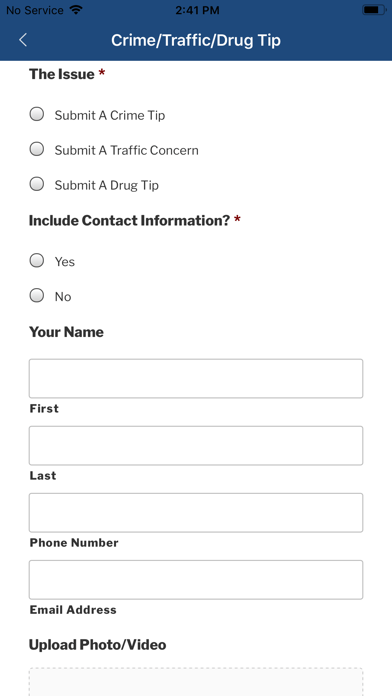Open the Upload Photo/Video drop area

196,681
